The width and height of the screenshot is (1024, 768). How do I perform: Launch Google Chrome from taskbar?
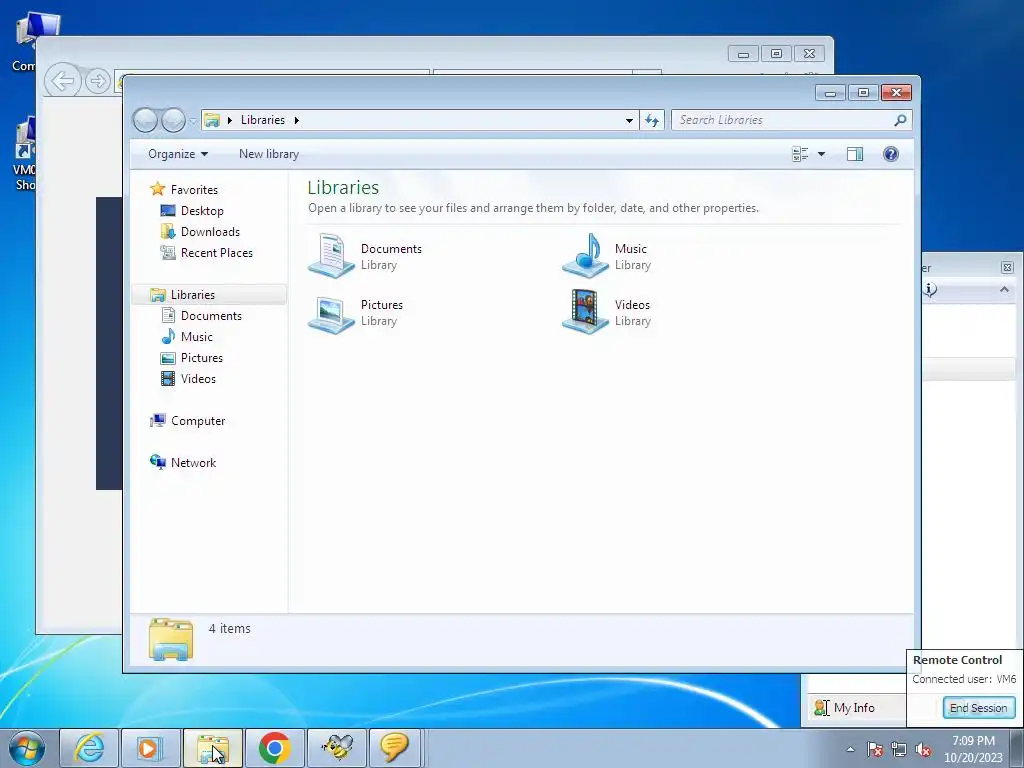[275, 748]
